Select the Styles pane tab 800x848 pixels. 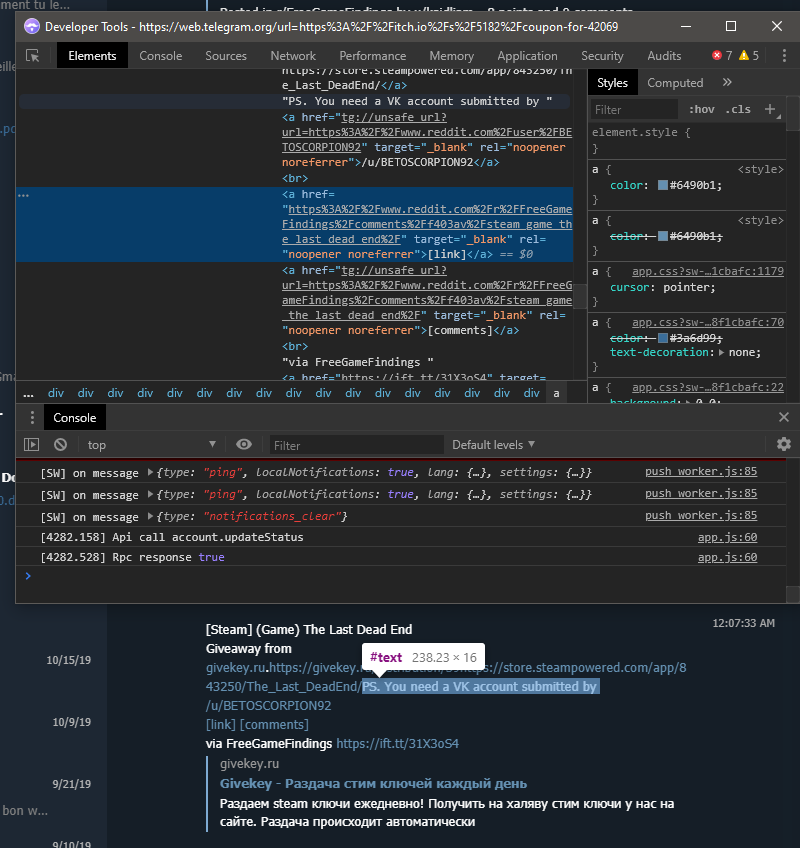click(612, 83)
